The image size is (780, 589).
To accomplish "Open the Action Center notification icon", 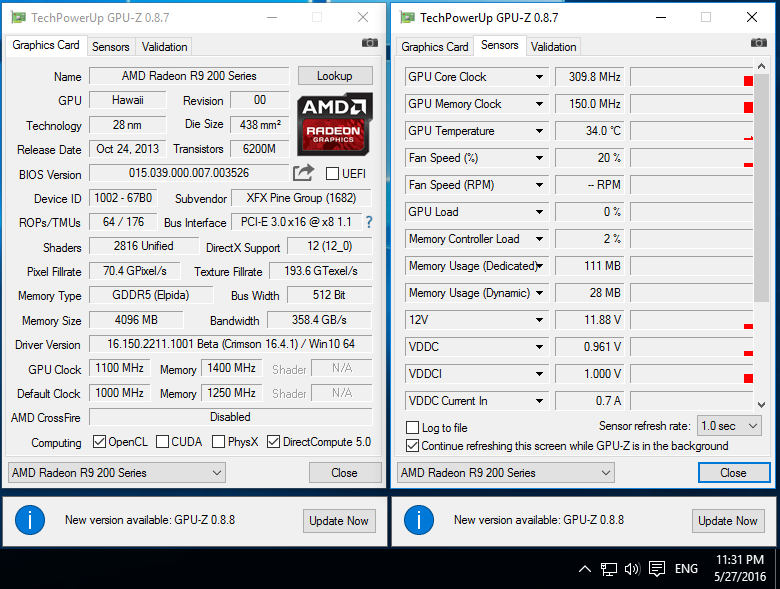I will 657,569.
